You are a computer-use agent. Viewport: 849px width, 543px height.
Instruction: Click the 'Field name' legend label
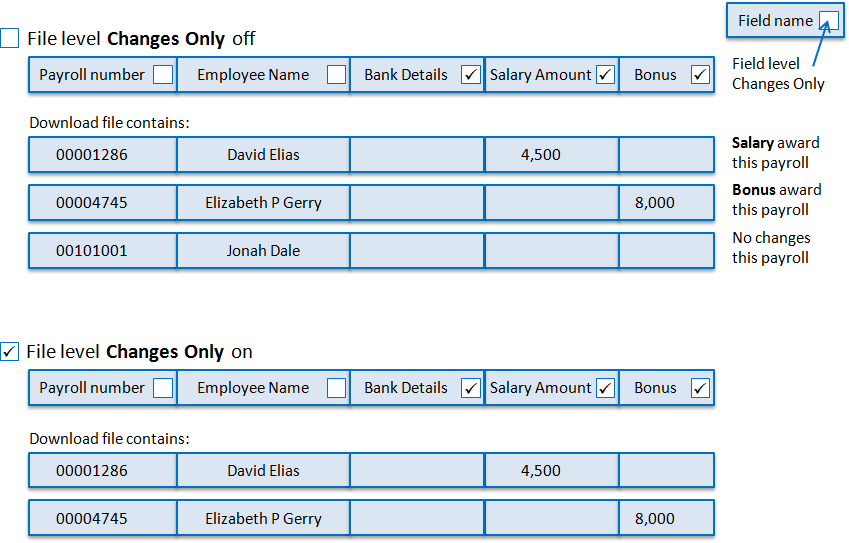coord(775,20)
